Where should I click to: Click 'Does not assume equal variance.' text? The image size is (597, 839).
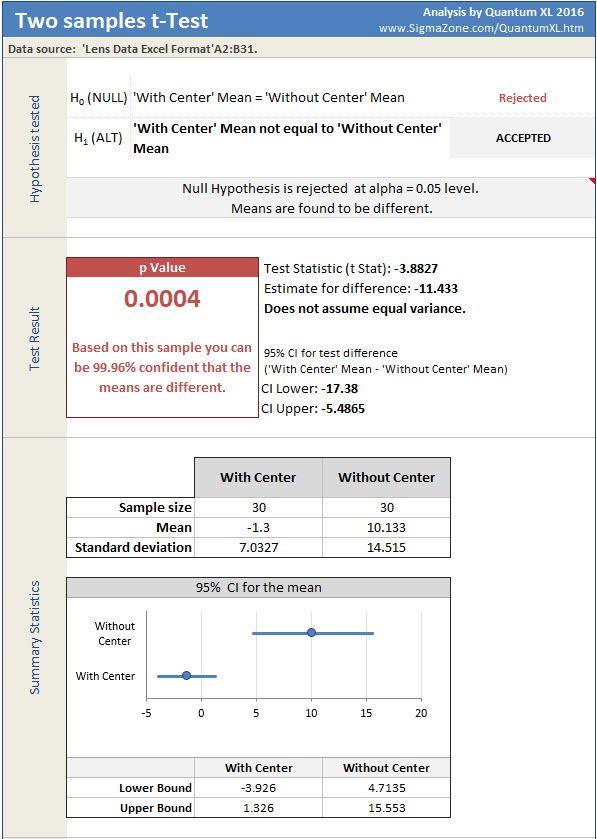pyautogui.click(x=365, y=309)
